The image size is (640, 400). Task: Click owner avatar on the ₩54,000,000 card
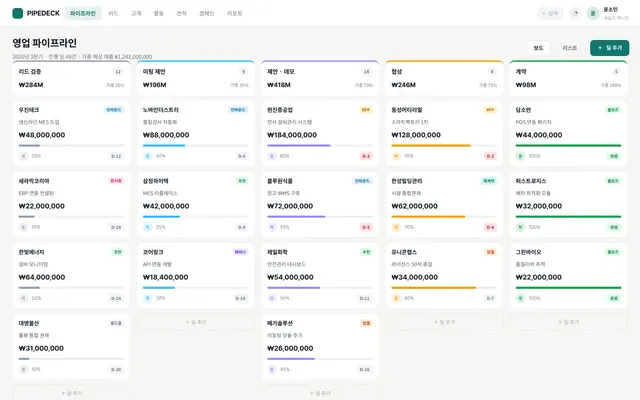(x=272, y=298)
